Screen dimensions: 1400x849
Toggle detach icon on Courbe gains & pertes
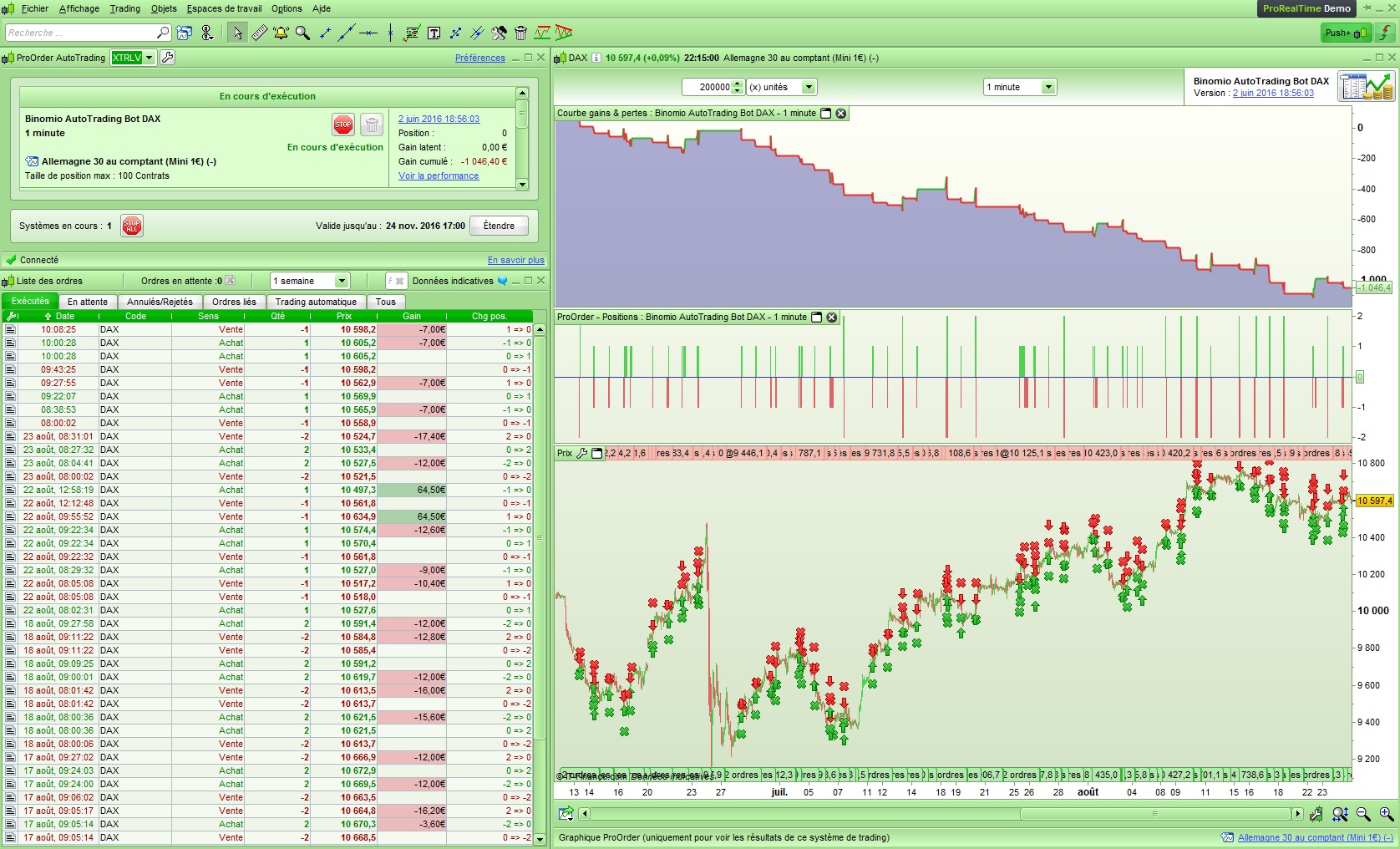pyautogui.click(x=826, y=114)
